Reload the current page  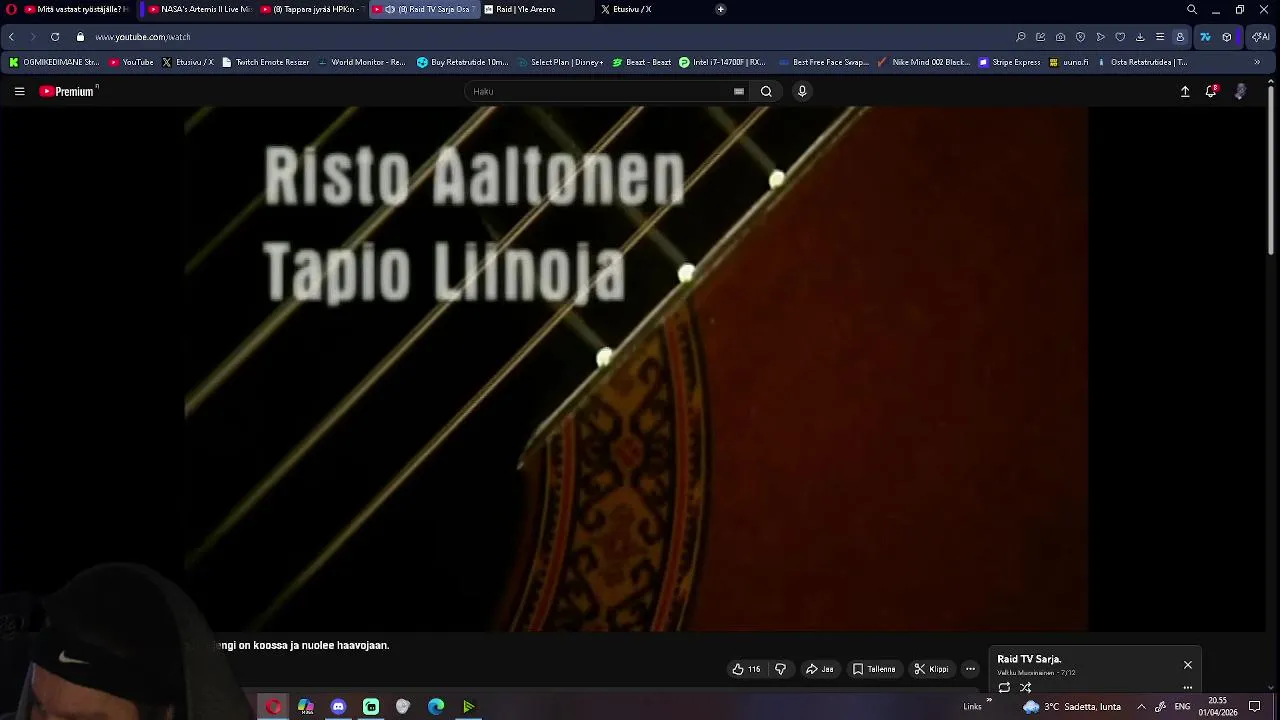[x=55, y=37]
